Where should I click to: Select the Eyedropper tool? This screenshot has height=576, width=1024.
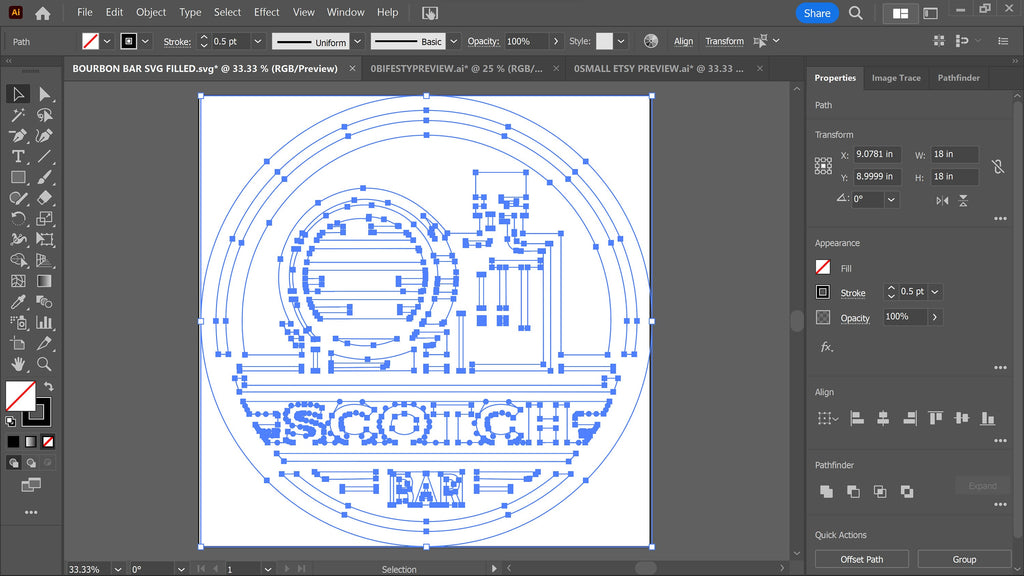point(18,302)
